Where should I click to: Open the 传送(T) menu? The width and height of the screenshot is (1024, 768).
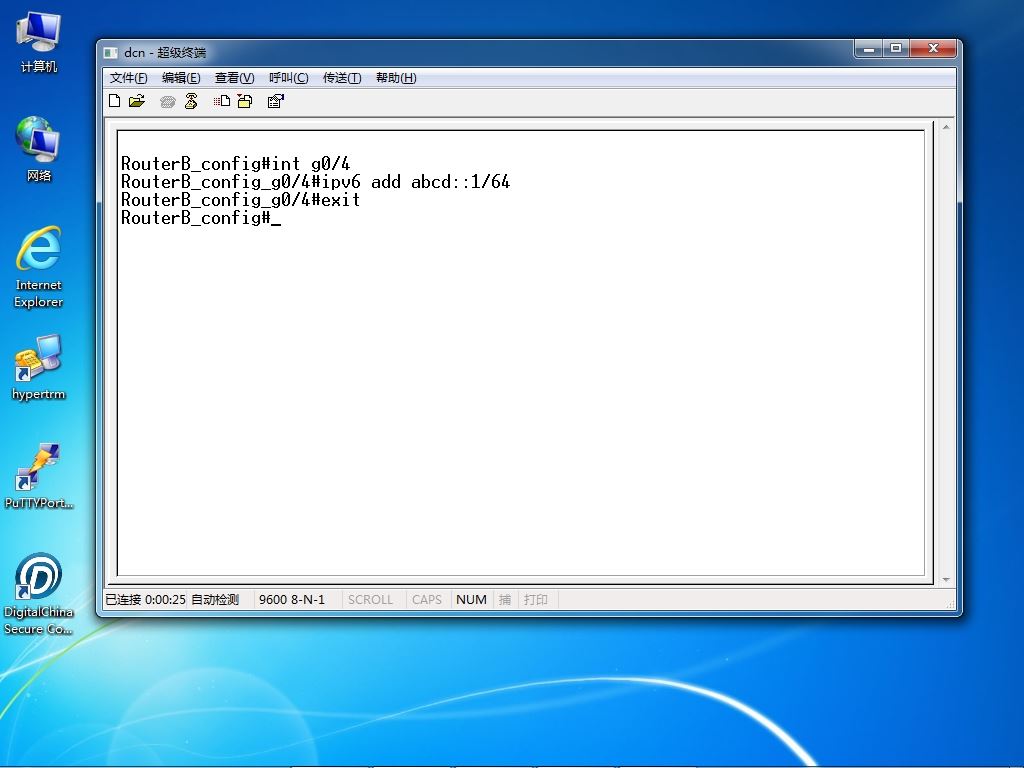click(x=342, y=78)
